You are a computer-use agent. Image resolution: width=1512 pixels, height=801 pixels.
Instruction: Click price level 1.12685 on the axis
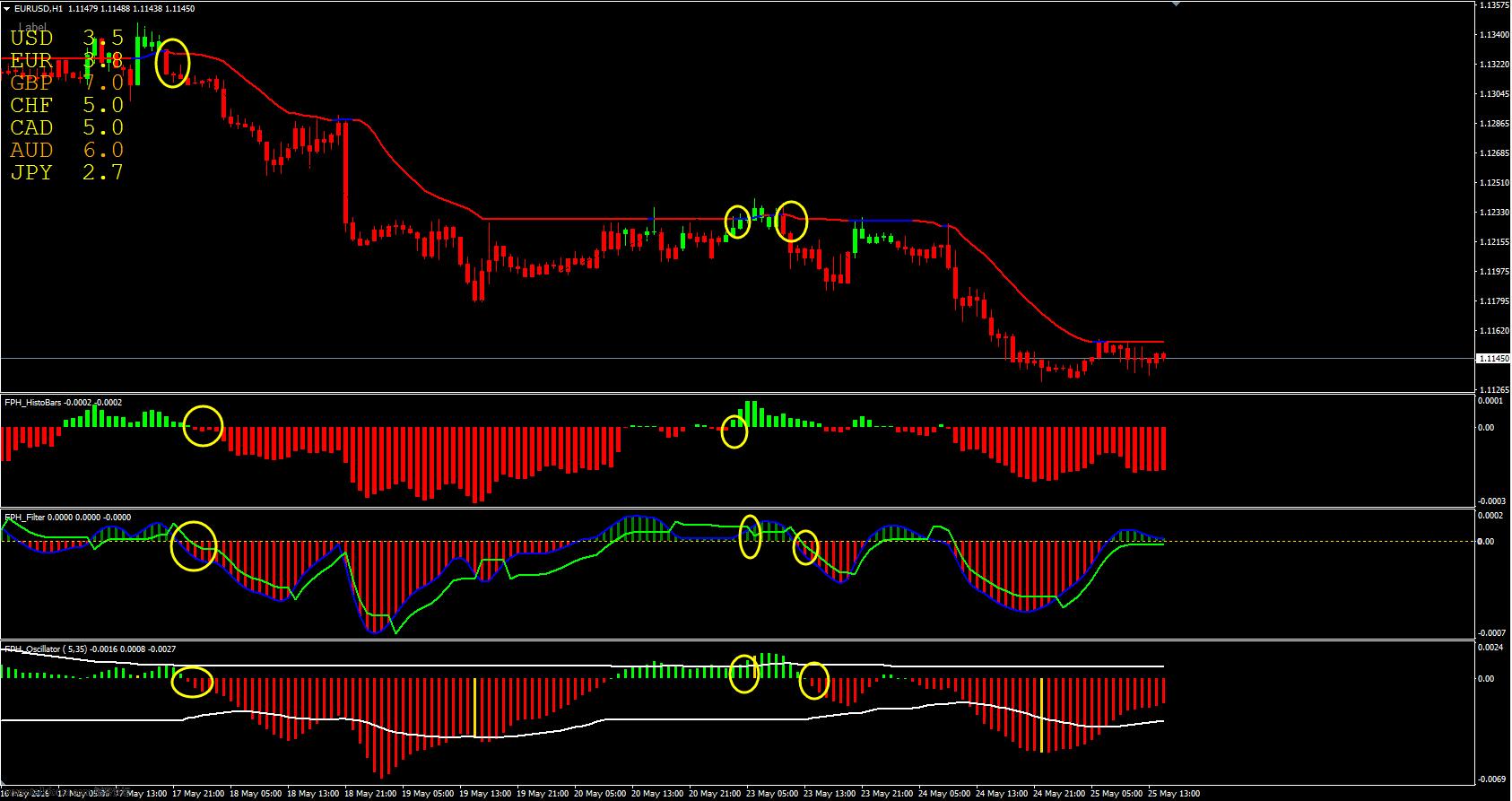(1493, 152)
